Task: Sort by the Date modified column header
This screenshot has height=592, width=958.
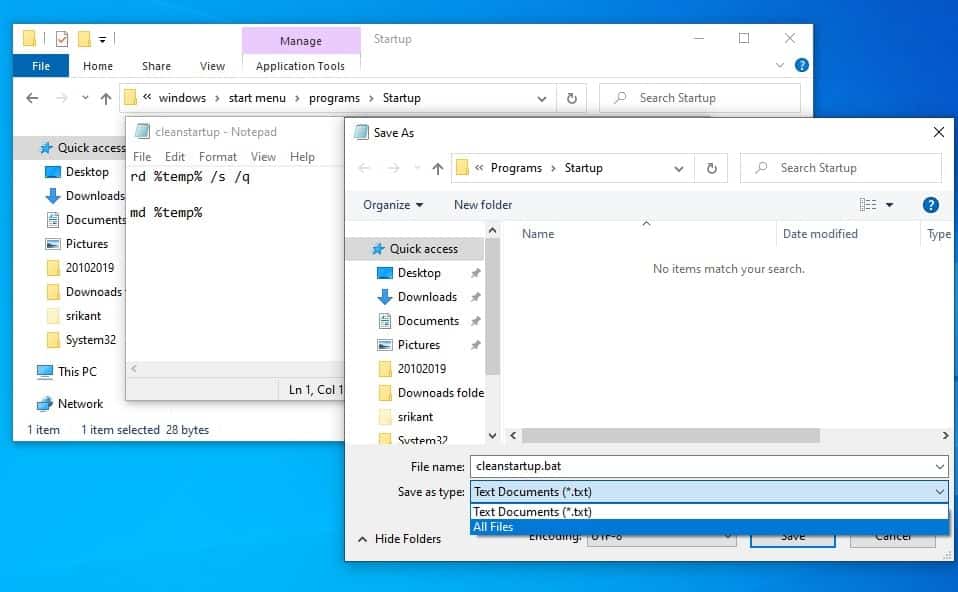Action: click(x=820, y=234)
